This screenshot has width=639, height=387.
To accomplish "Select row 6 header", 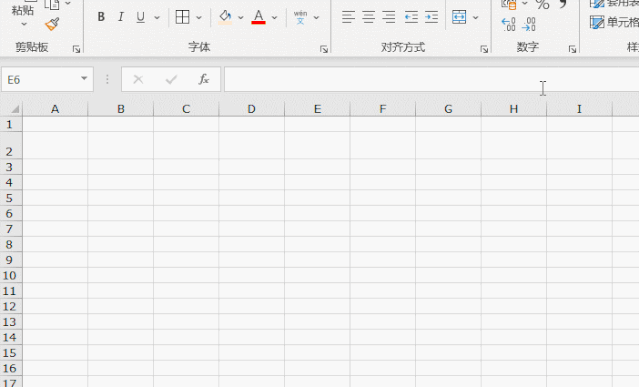I will tap(9, 213).
